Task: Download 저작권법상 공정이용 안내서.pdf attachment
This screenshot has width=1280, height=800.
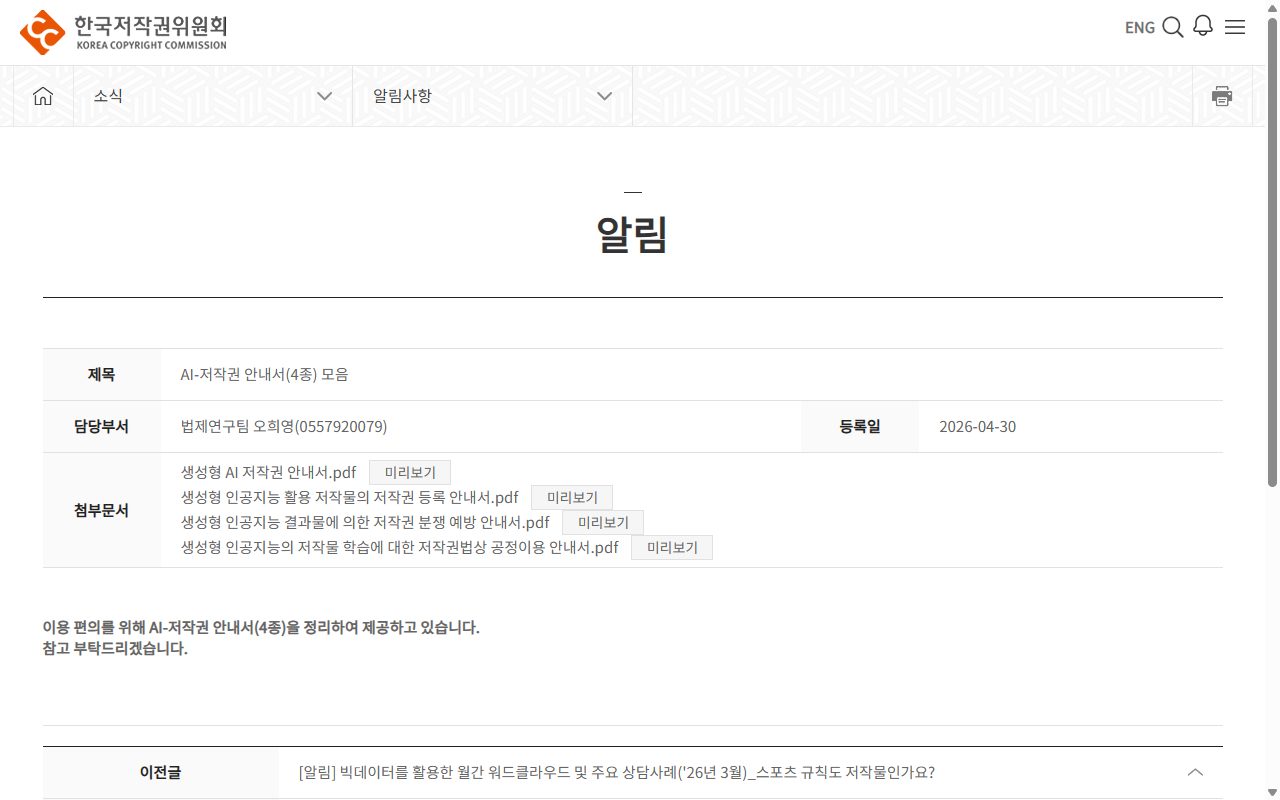Action: (400, 547)
